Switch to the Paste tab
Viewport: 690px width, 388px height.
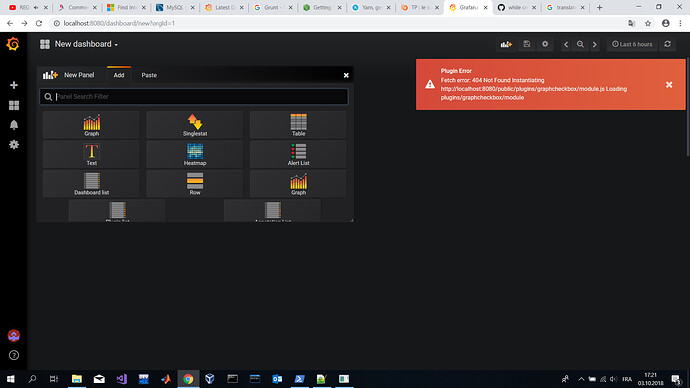(x=149, y=75)
